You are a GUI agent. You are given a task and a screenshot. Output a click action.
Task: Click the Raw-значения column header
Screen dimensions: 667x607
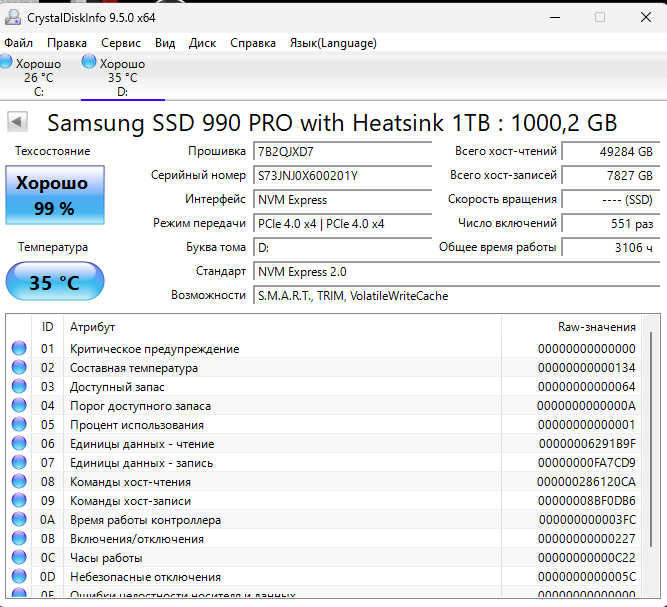(x=596, y=327)
